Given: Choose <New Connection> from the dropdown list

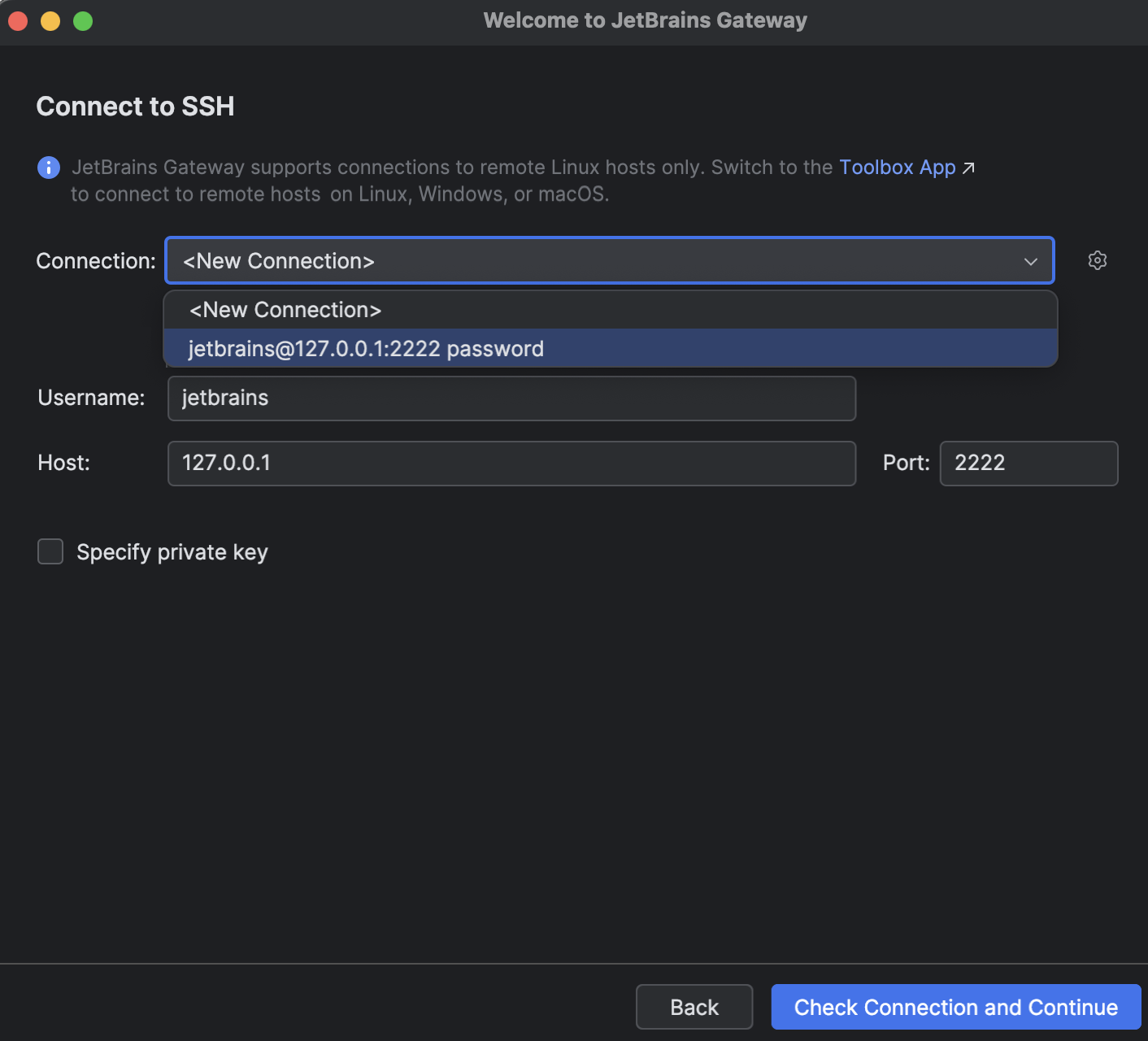Looking at the screenshot, I should click(285, 310).
